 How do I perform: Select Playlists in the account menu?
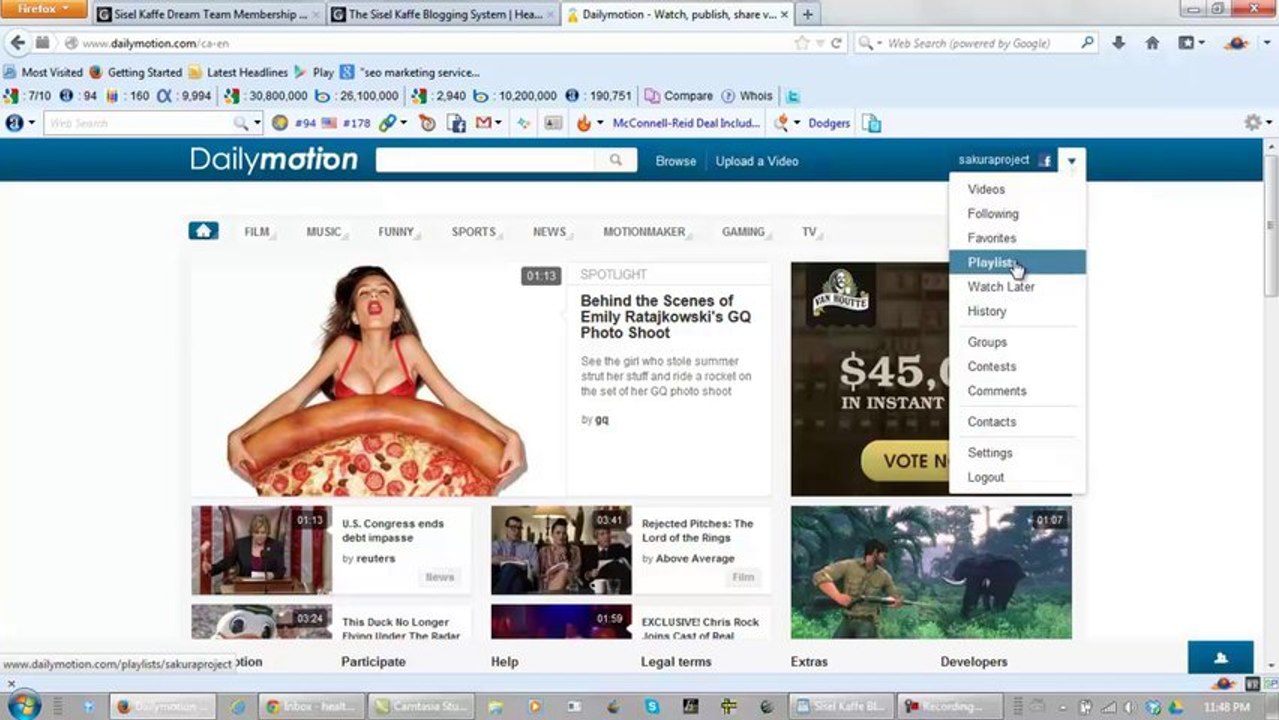pyautogui.click(x=1017, y=262)
